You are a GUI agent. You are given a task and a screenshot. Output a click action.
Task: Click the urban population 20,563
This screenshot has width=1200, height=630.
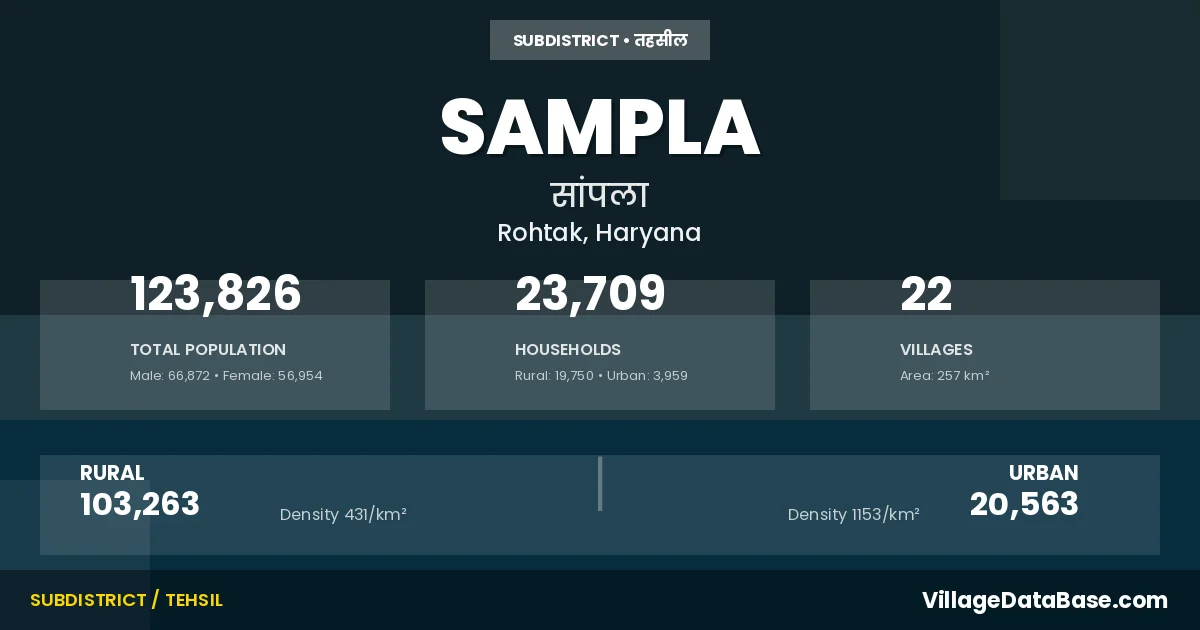(1024, 504)
